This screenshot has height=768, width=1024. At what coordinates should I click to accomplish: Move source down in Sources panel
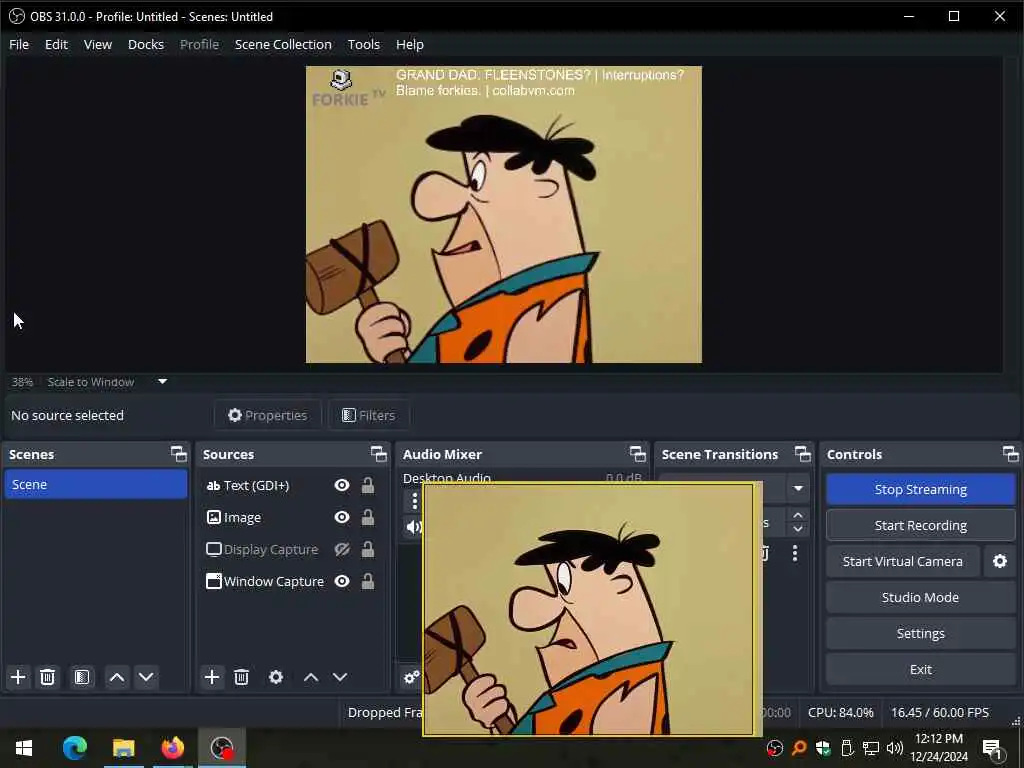[x=340, y=677]
